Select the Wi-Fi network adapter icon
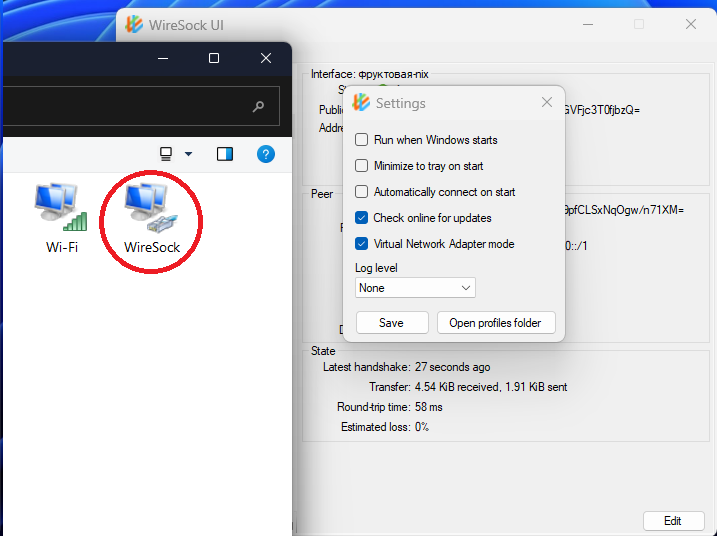 point(62,220)
